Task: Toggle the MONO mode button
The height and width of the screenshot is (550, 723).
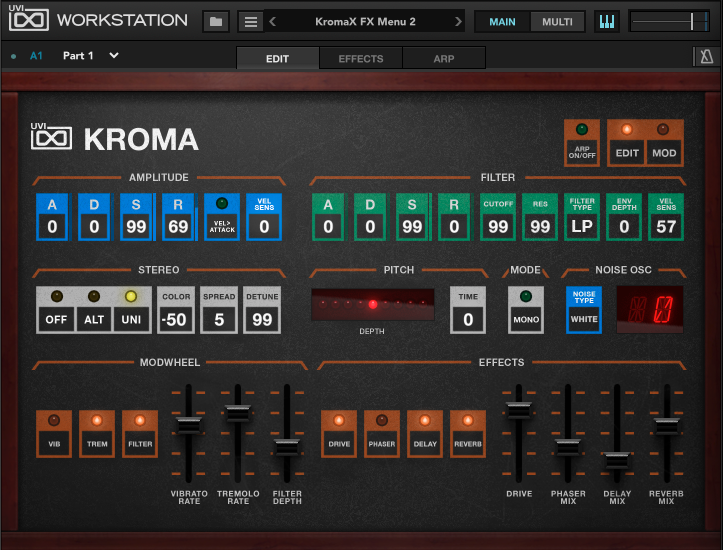Action: point(526,309)
